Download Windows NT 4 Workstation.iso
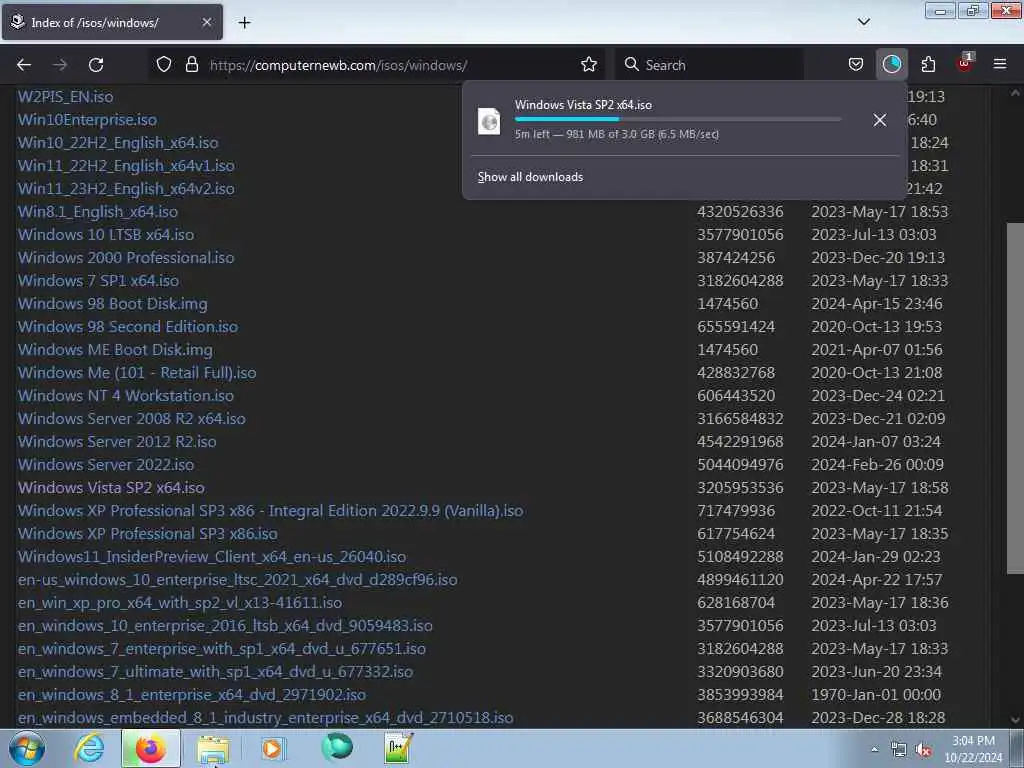 pyautogui.click(x=126, y=395)
